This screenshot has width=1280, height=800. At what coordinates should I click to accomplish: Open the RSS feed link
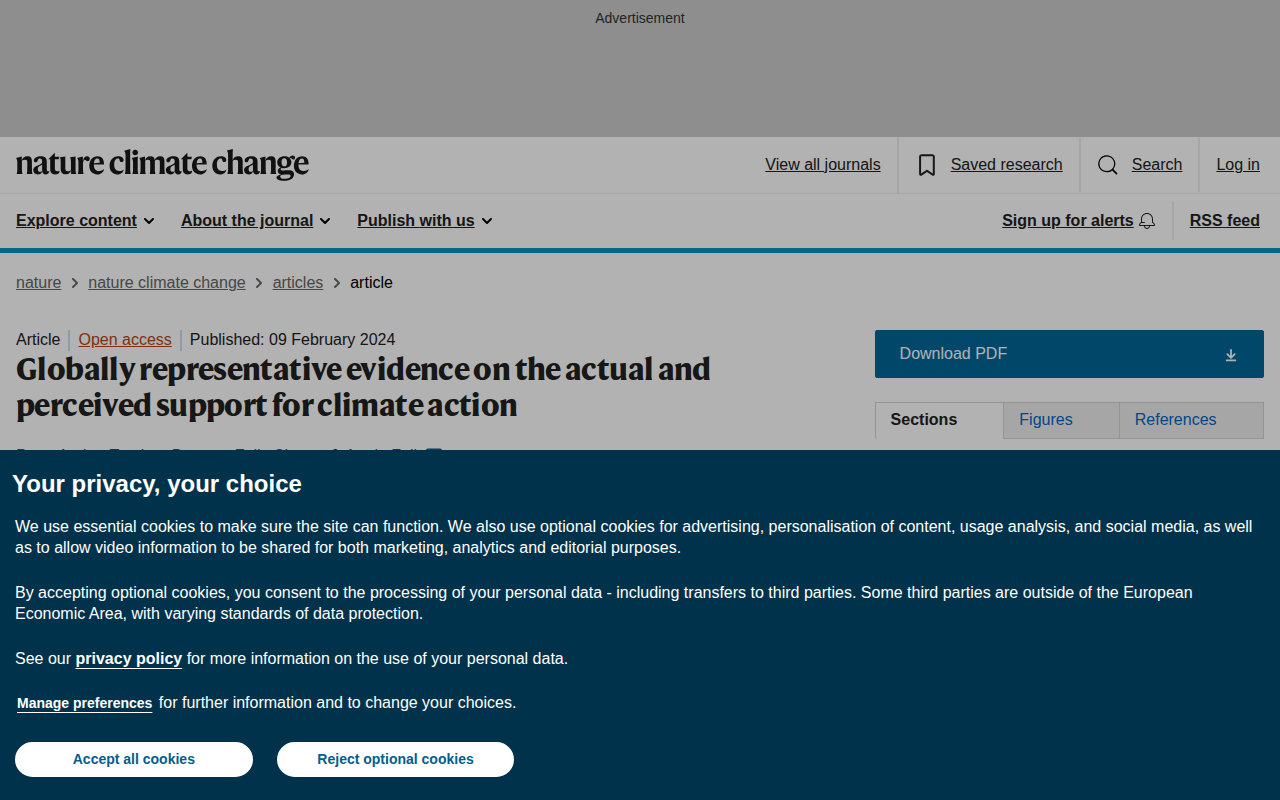tap(1224, 221)
